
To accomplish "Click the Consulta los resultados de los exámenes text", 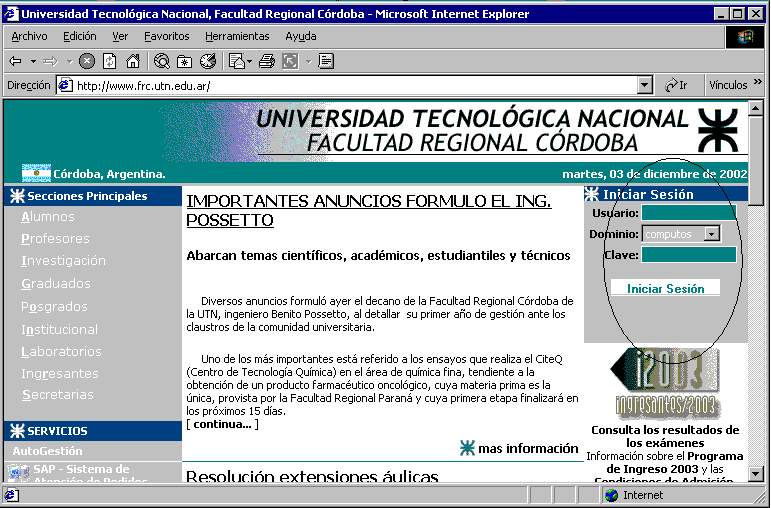I will click(x=665, y=436).
